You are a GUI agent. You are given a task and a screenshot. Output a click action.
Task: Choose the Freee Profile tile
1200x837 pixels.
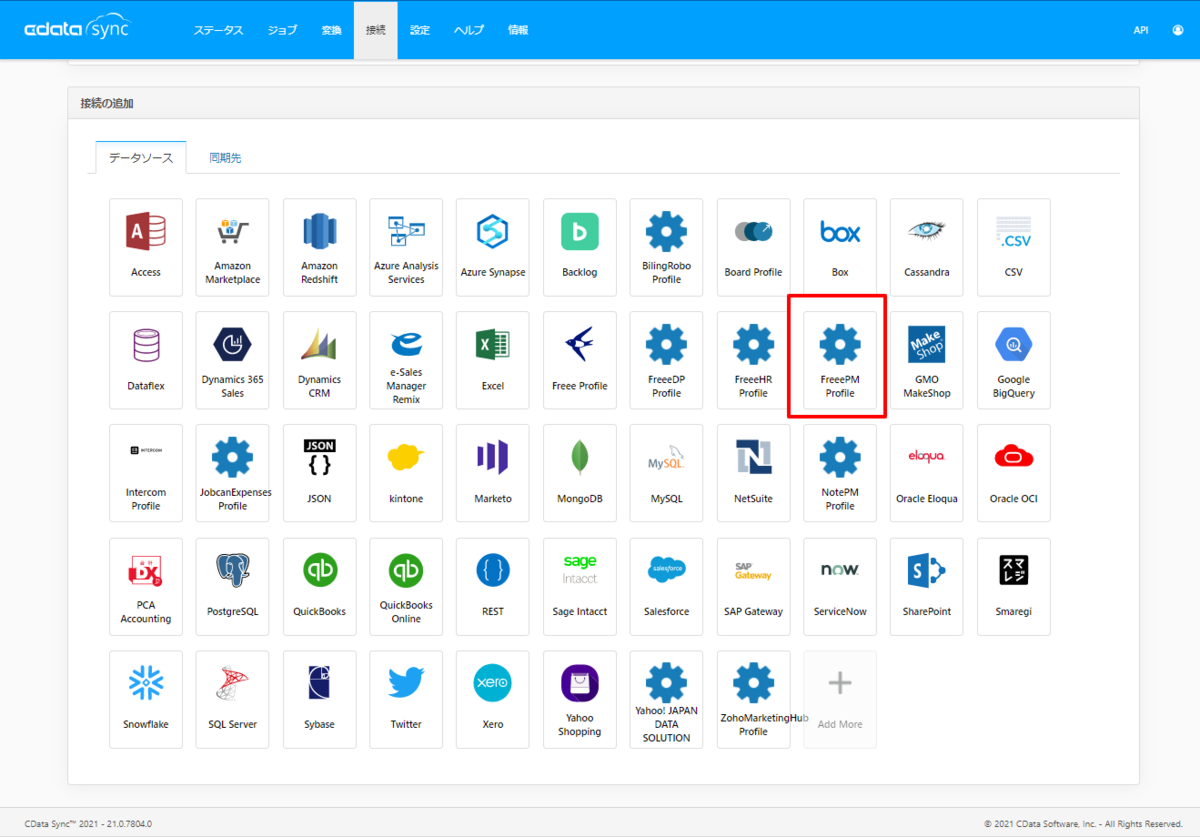580,360
